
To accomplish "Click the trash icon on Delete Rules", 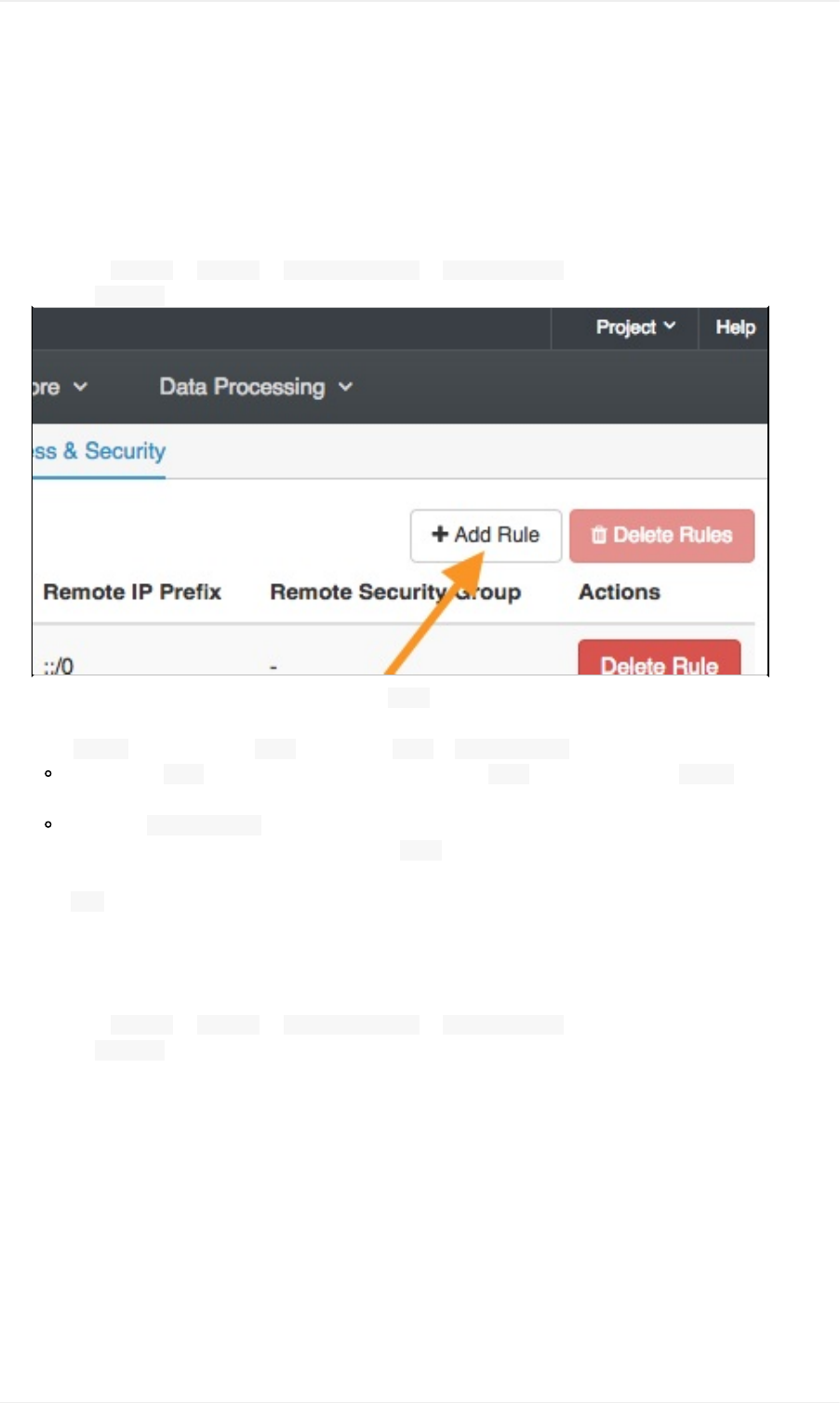I will click(599, 535).
